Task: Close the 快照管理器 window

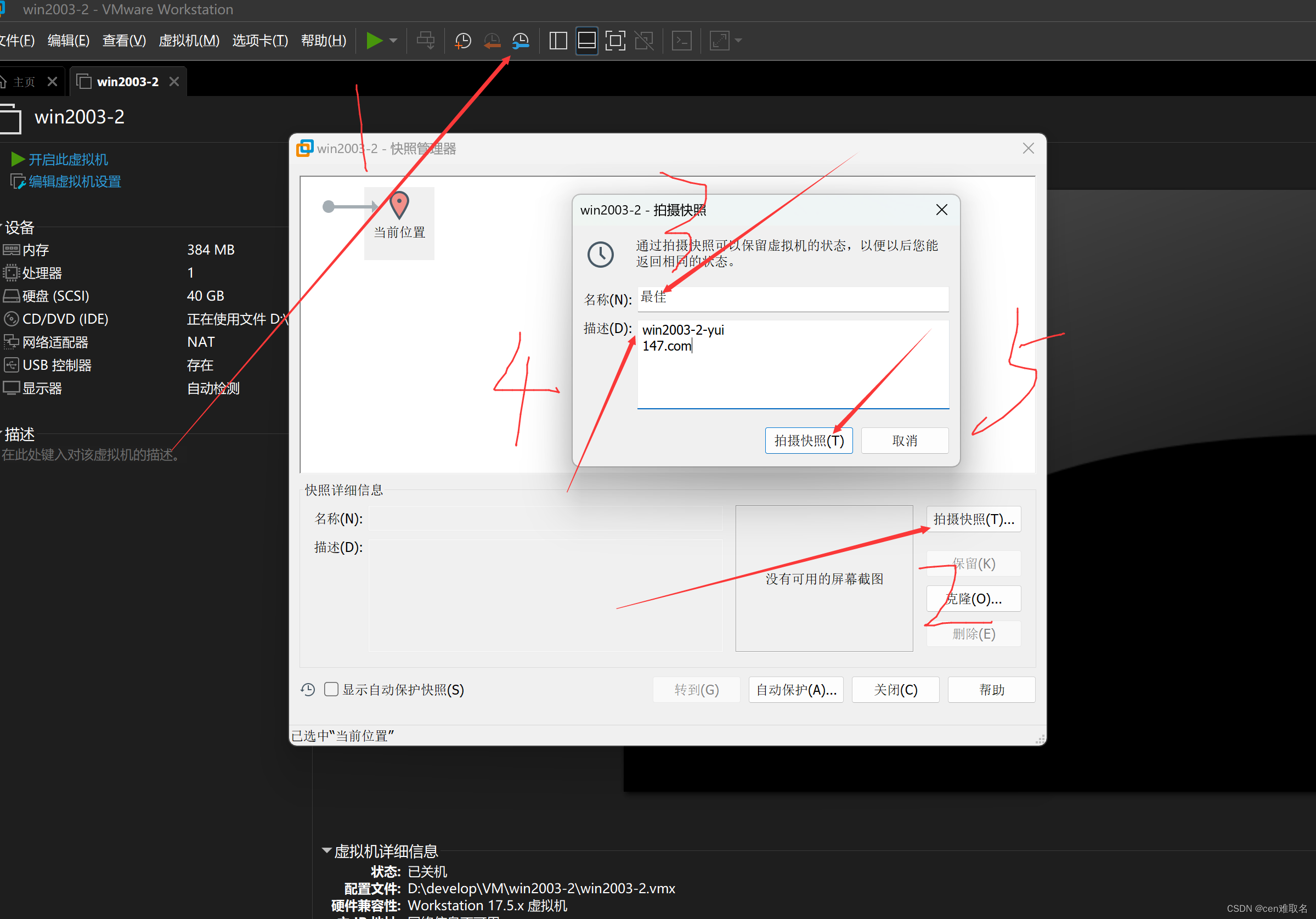Action: click(1028, 149)
